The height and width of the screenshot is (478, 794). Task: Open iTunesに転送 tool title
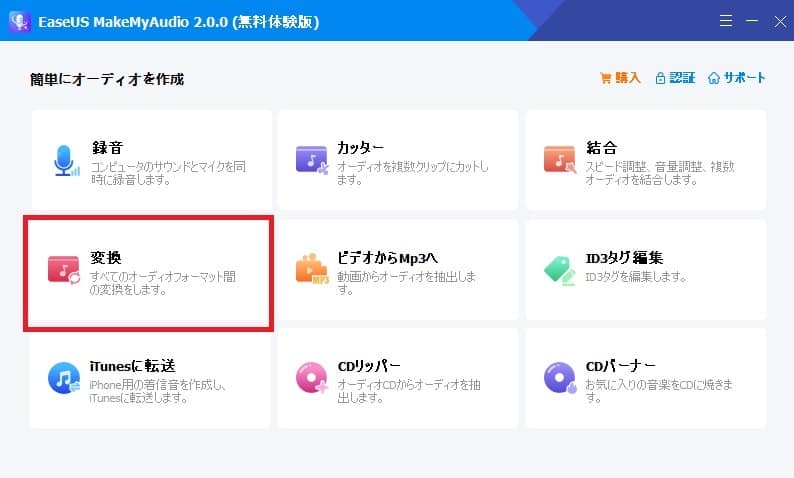tap(133, 366)
